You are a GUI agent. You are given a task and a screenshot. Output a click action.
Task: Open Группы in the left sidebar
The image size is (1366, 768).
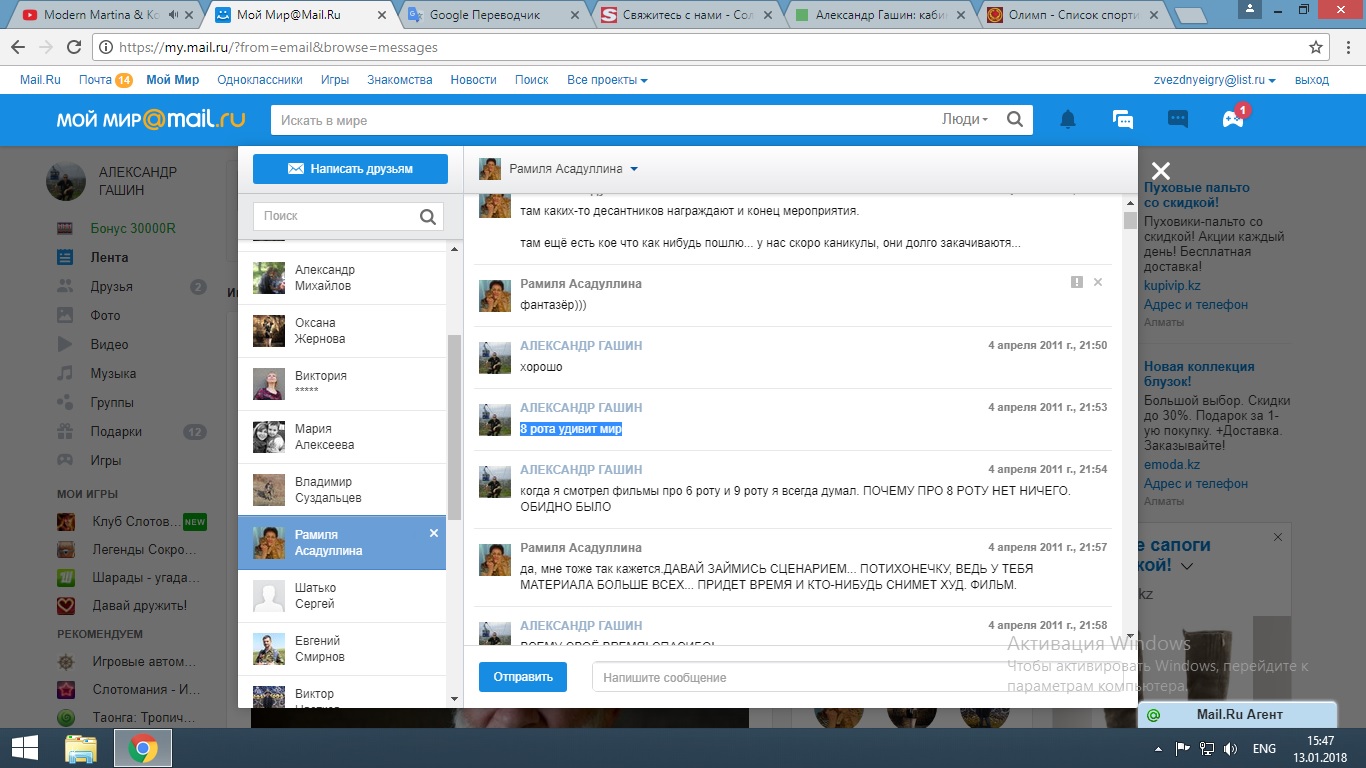[112, 402]
